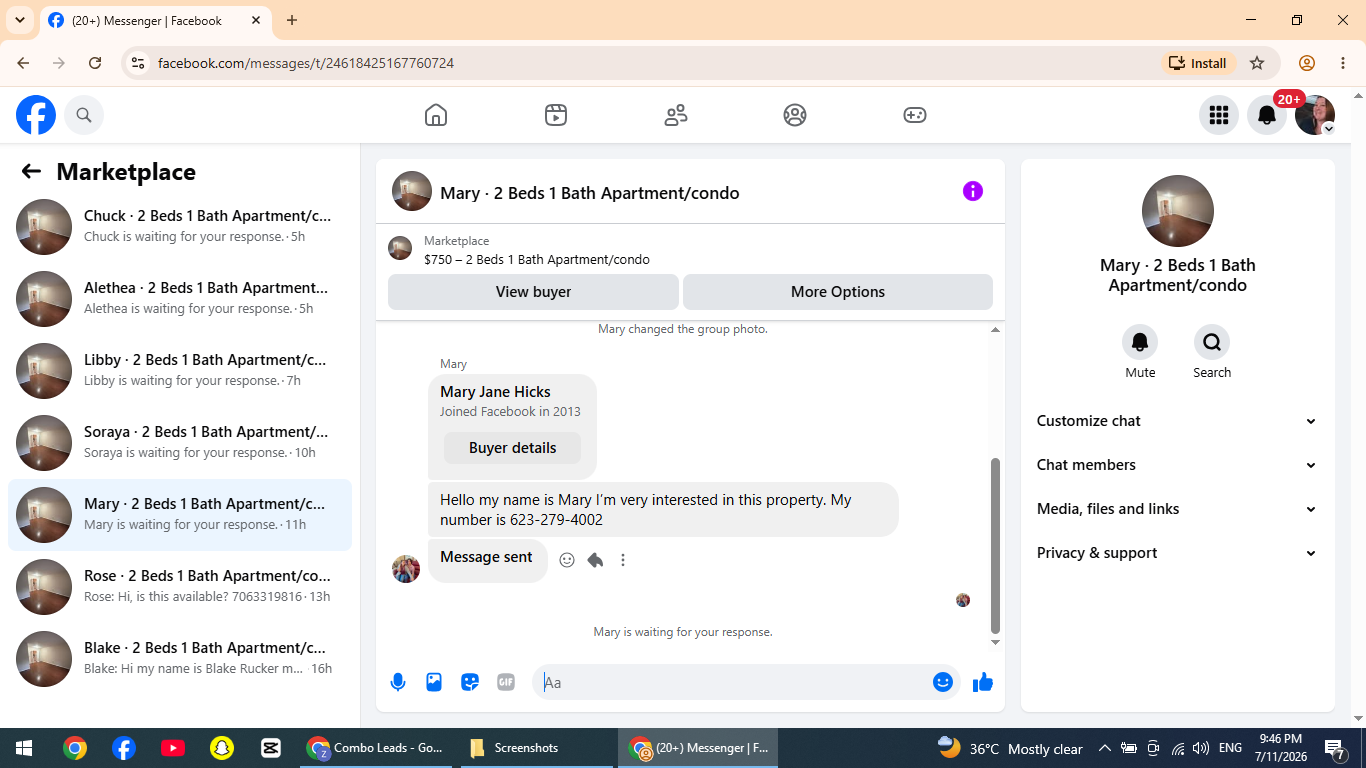Open the Soraya conversation
This screenshot has width=1366, height=768.
point(180,442)
